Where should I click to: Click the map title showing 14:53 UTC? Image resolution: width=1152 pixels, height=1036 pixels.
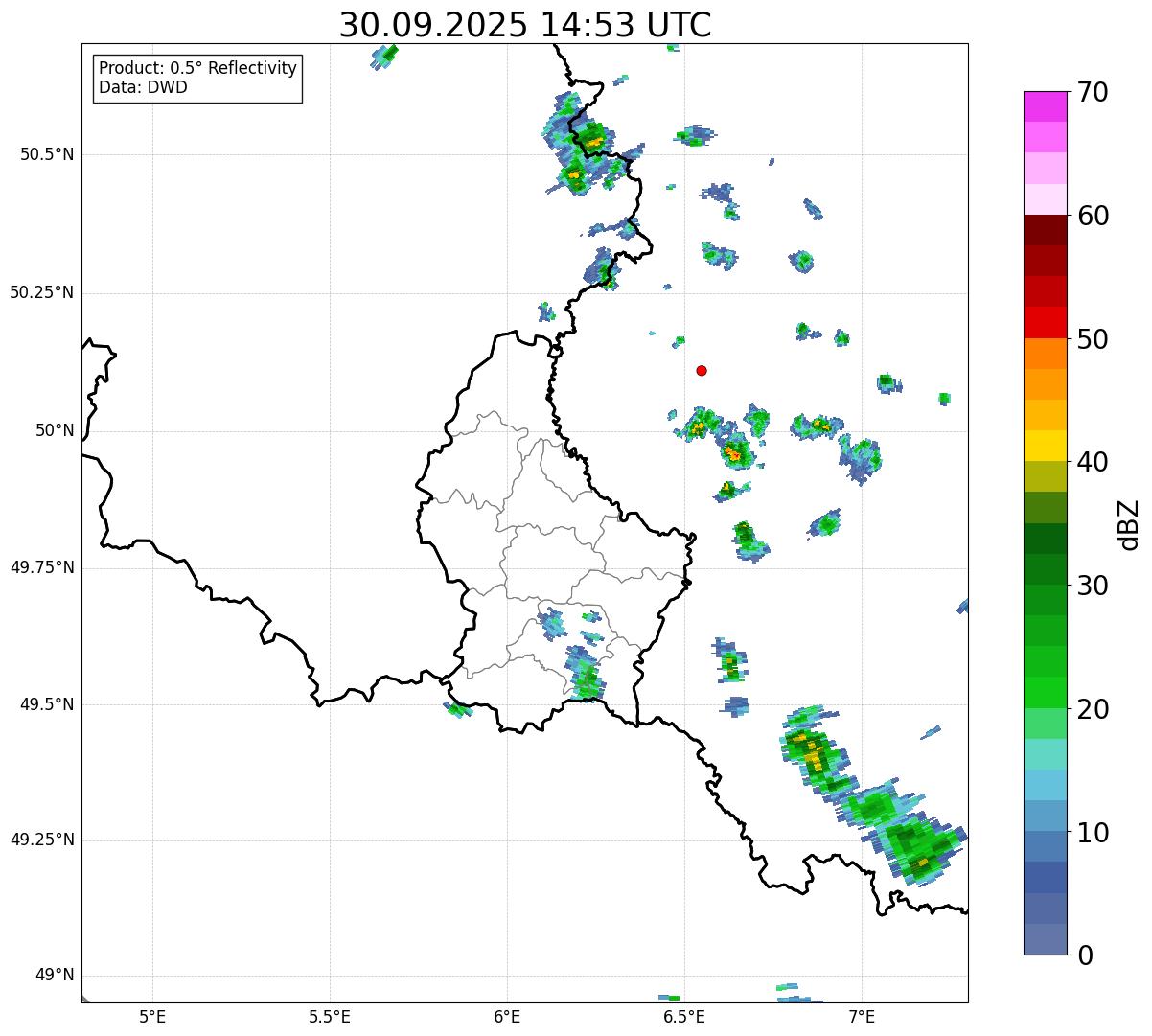[x=525, y=25]
